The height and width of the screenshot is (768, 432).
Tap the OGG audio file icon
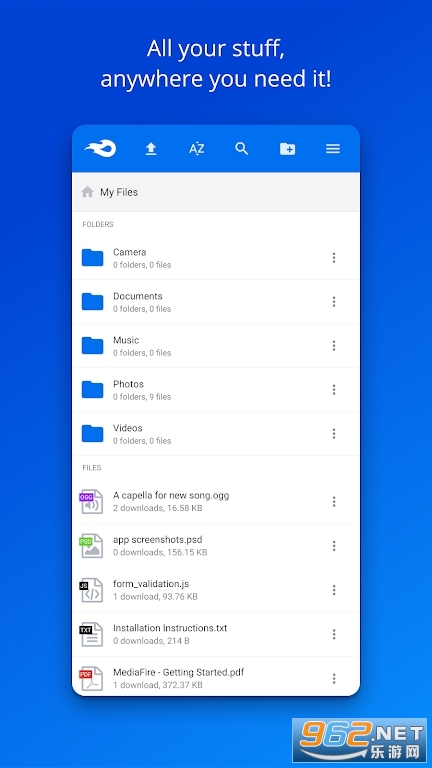pos(92,502)
